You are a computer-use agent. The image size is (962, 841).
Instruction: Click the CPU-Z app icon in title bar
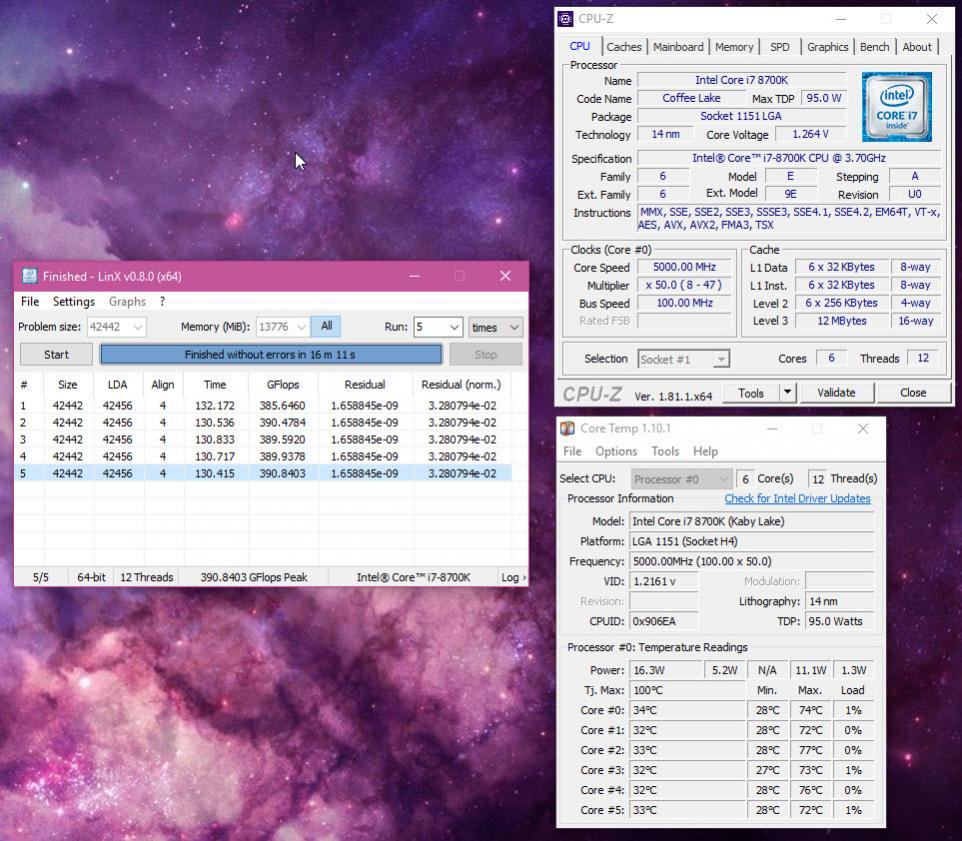coord(566,19)
